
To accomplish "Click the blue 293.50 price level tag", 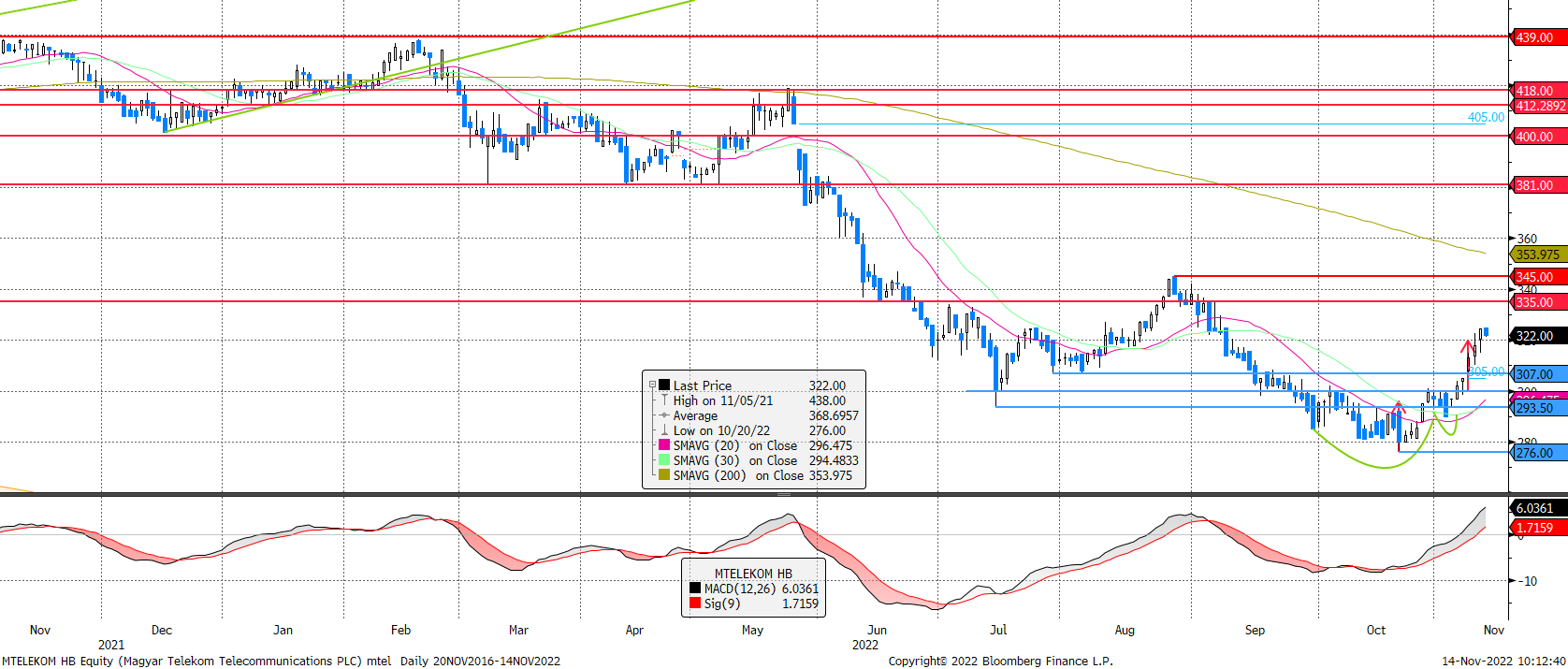I will (x=1539, y=408).
